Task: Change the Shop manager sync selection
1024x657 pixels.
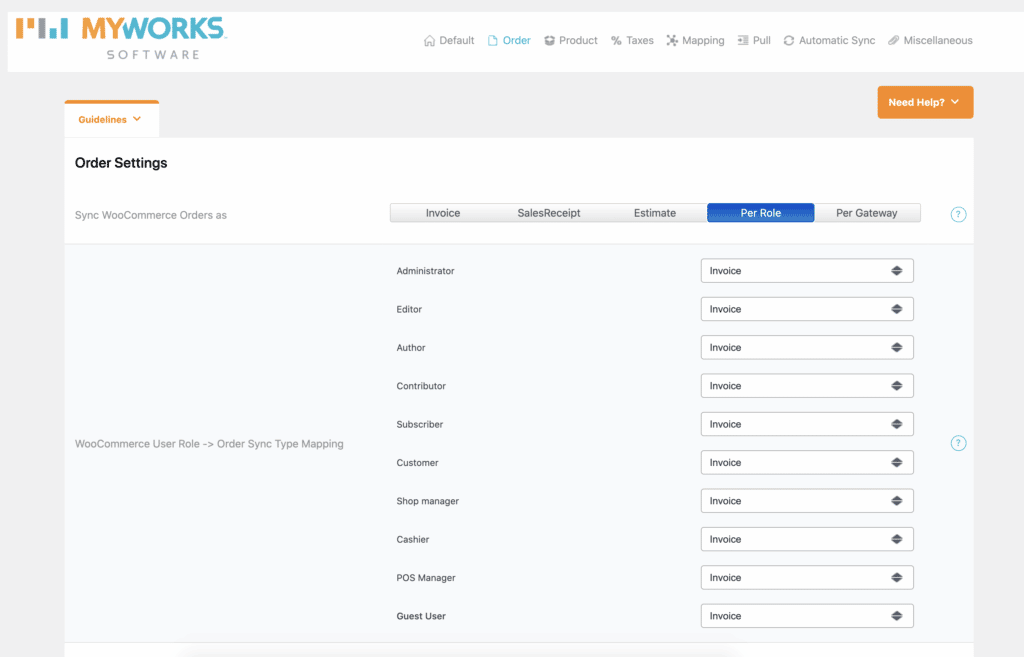Action: point(806,500)
